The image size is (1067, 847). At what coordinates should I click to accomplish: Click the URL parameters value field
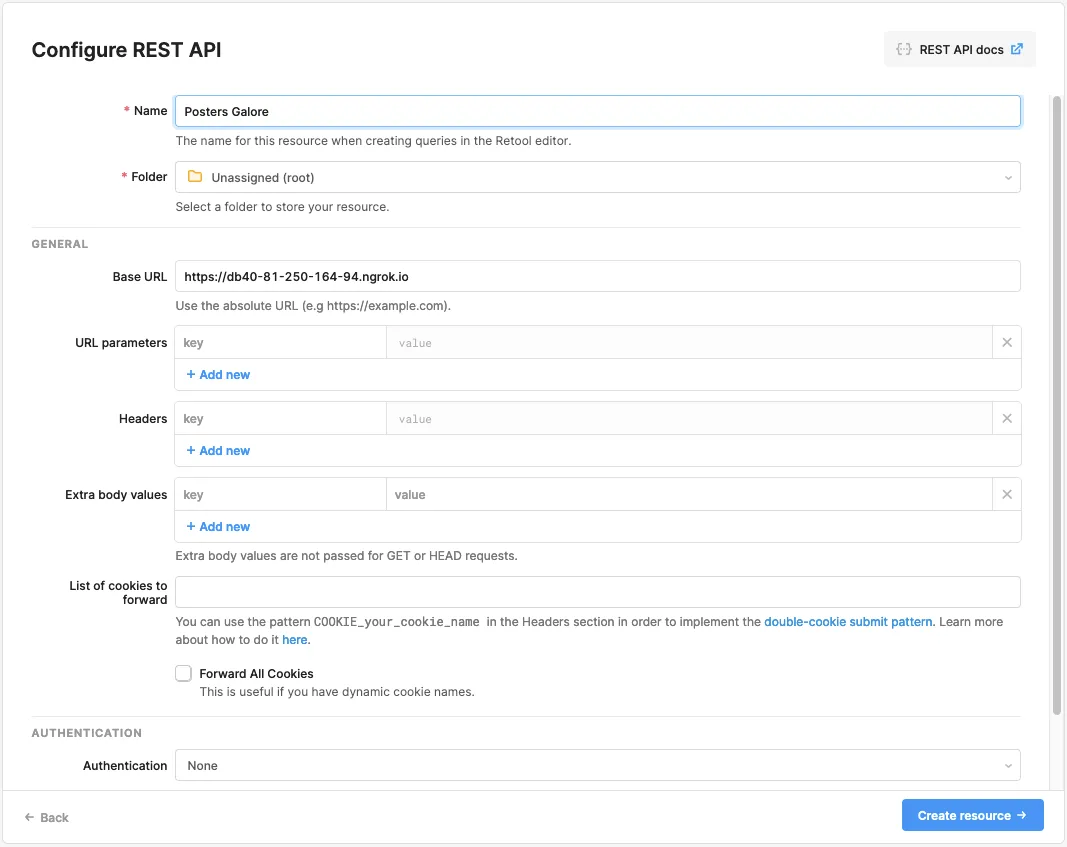click(x=689, y=342)
